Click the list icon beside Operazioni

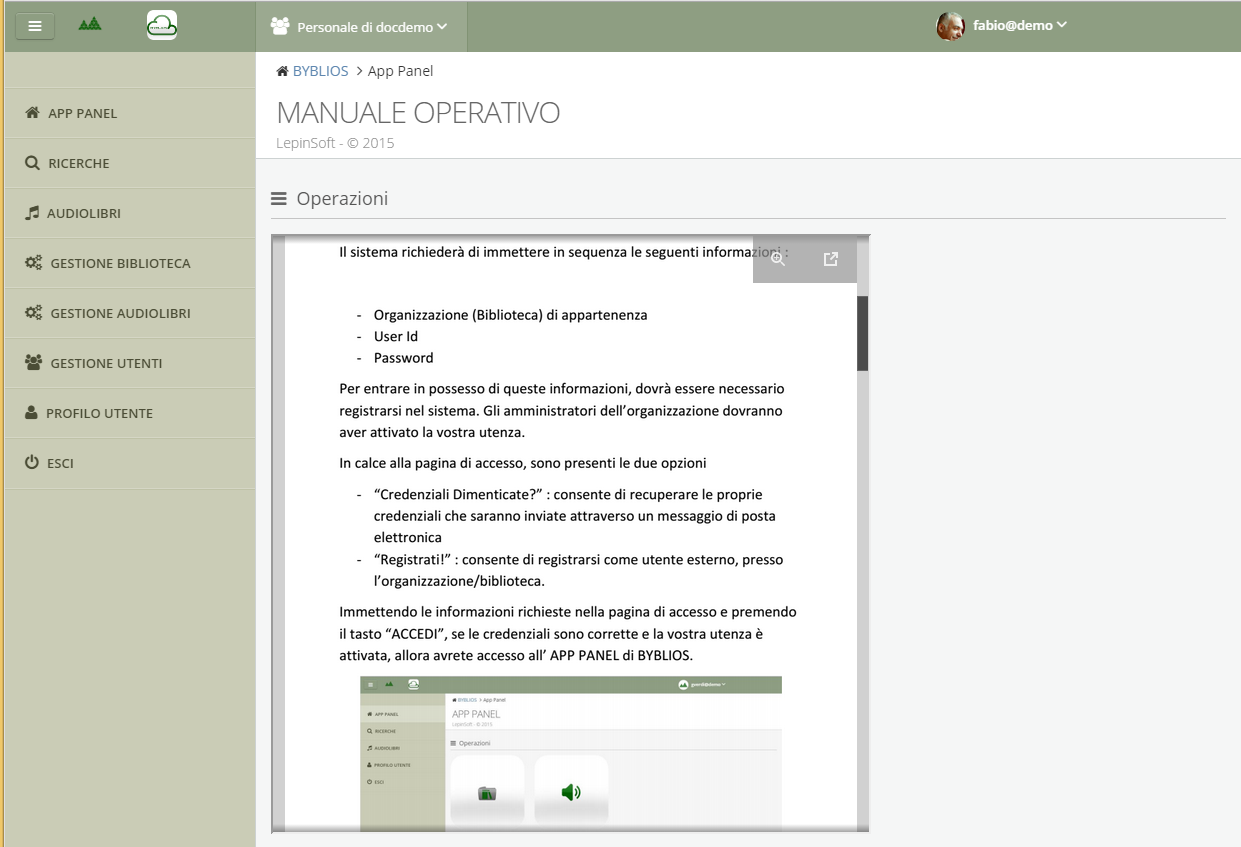coord(279,199)
